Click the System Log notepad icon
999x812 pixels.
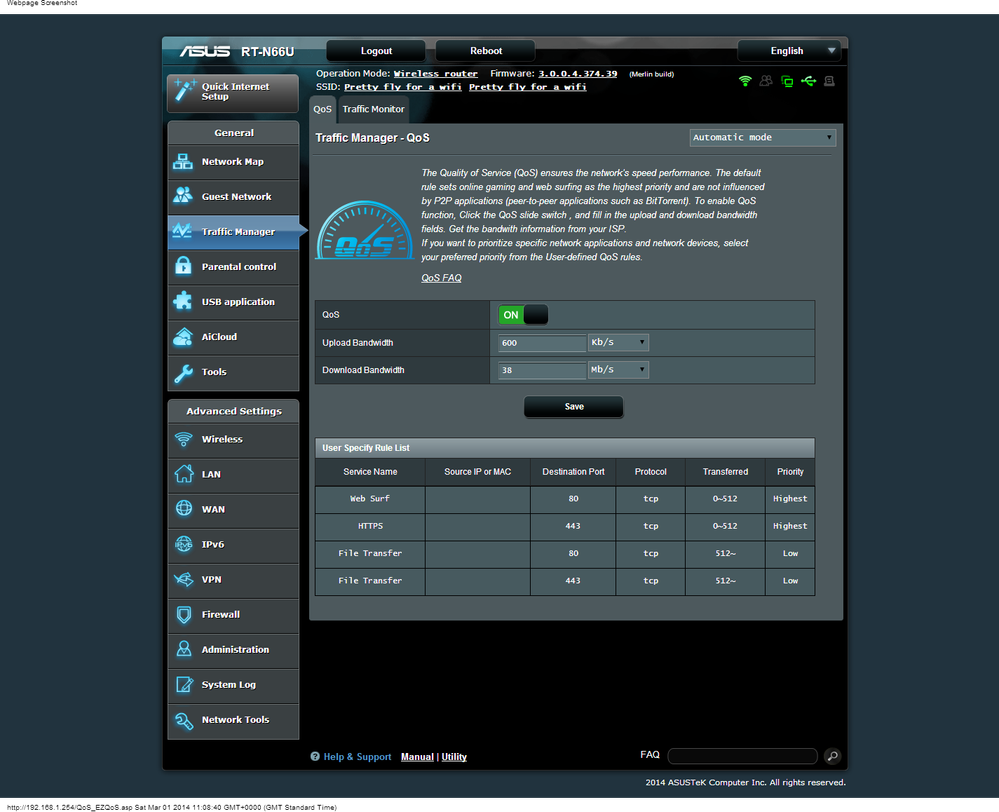click(183, 685)
